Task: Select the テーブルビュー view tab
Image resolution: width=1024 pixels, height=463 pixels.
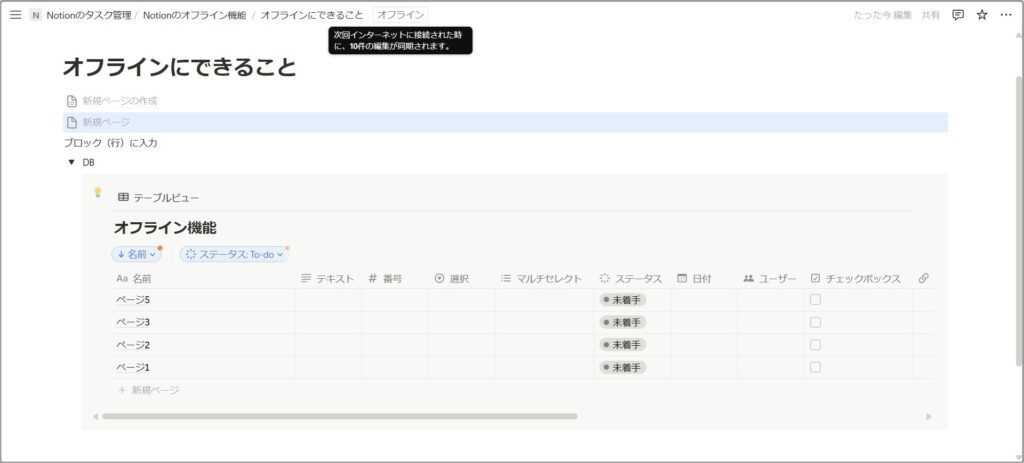Action: pos(159,197)
